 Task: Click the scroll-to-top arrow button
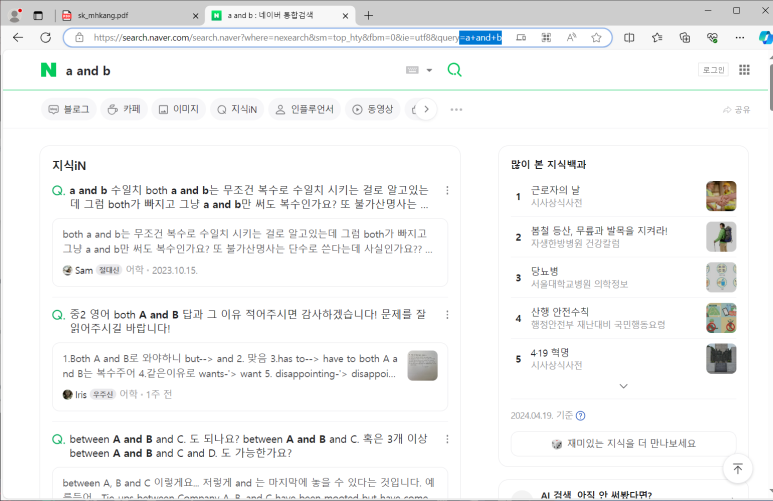coord(738,468)
